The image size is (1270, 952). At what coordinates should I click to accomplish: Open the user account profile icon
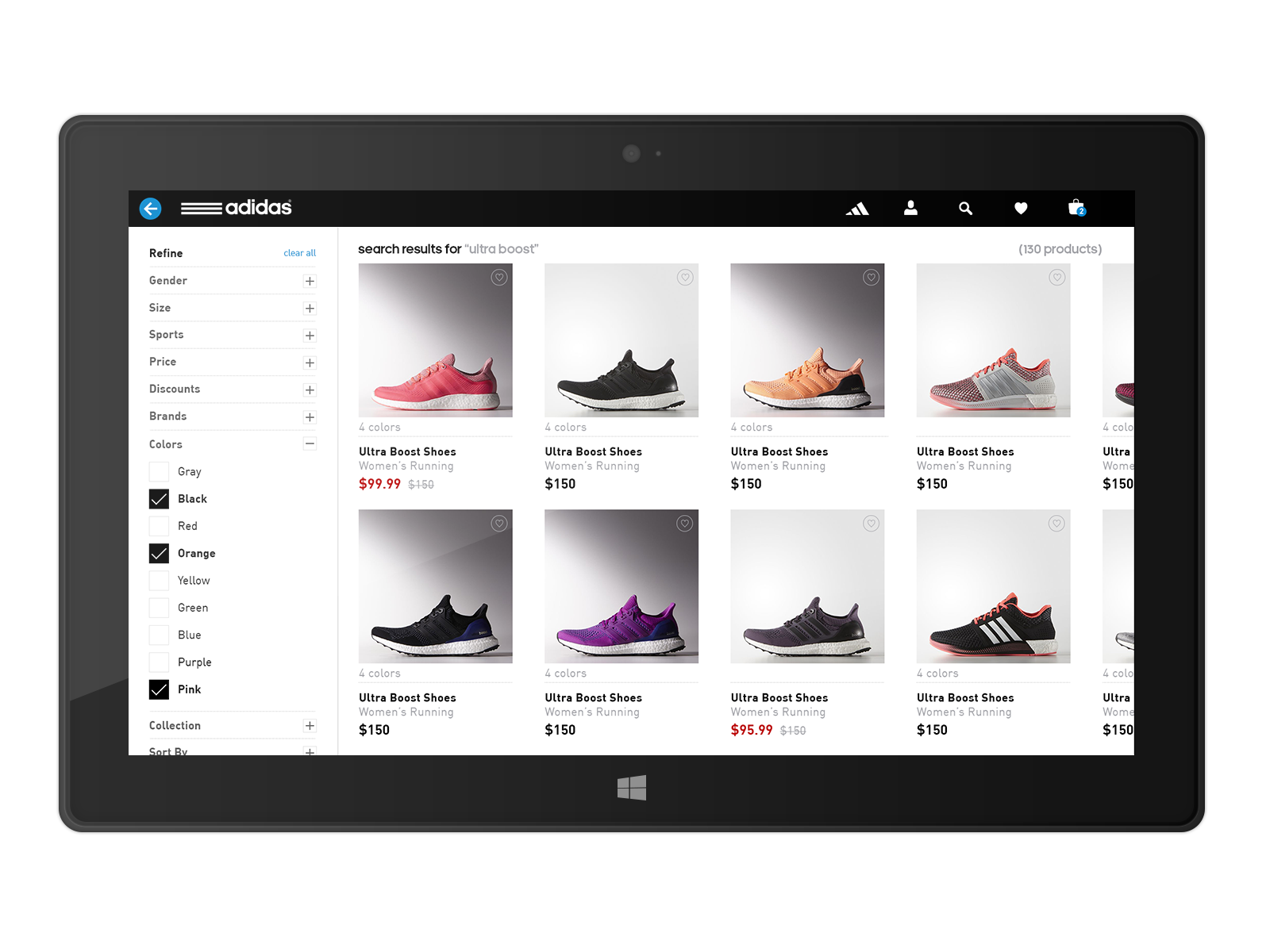(910, 208)
